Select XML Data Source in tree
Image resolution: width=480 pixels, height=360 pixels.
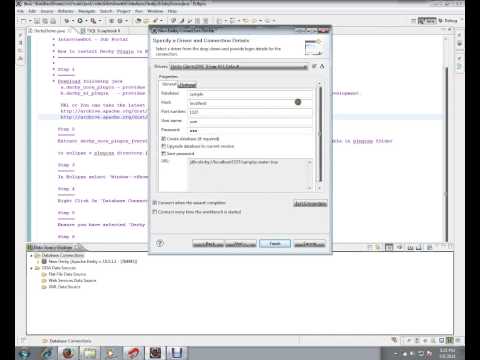tap(64, 287)
